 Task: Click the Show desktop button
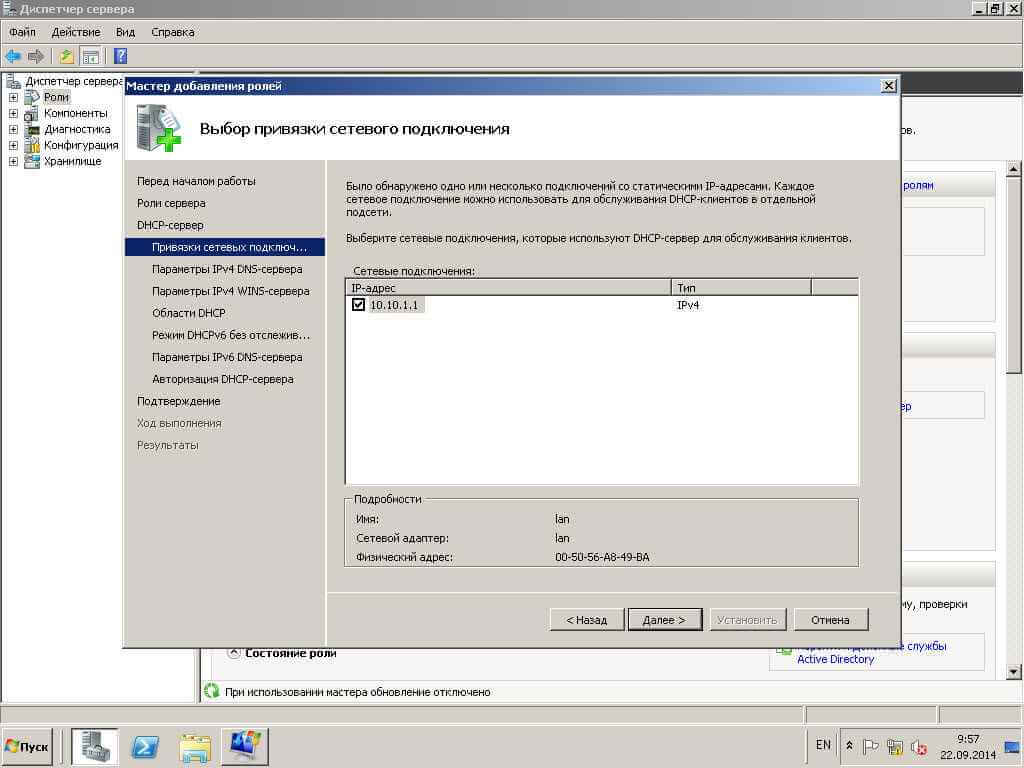click(1013, 746)
